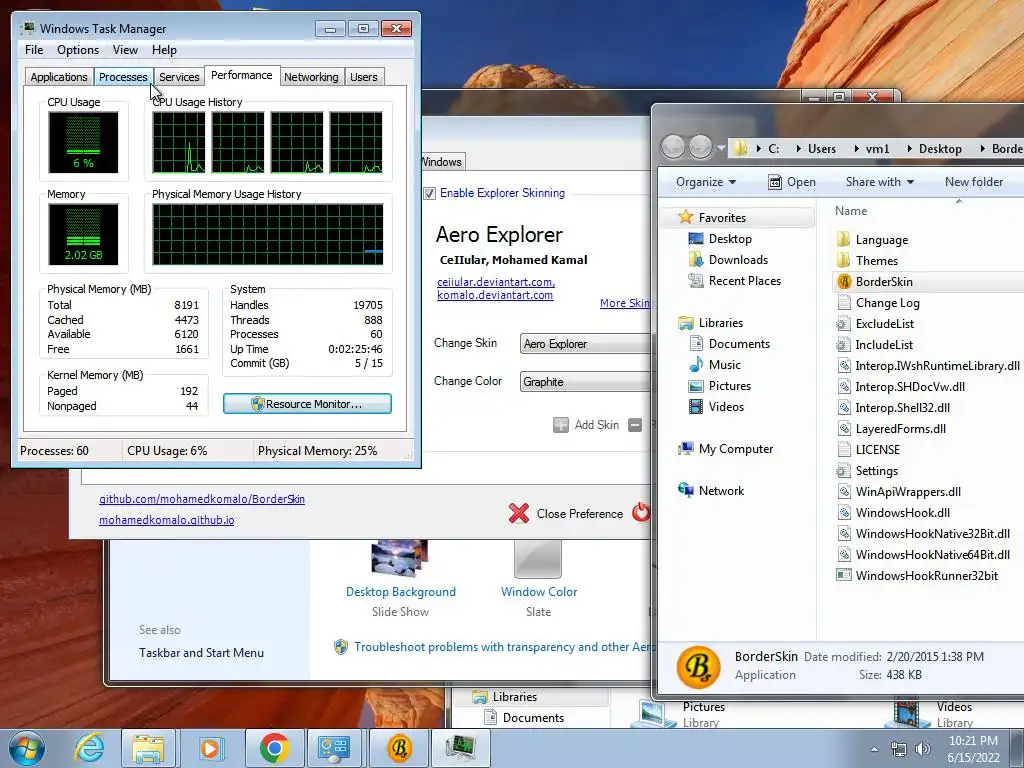This screenshot has width=1024, height=768.
Task: Open github.com/mohamedkomalo/BorderSkin link
Action: tap(202, 499)
